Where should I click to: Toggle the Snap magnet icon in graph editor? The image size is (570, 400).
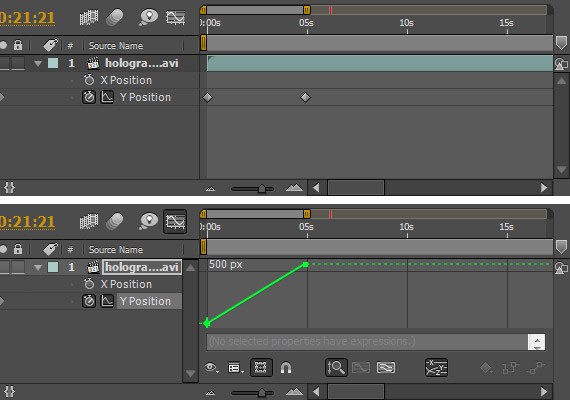(286, 368)
